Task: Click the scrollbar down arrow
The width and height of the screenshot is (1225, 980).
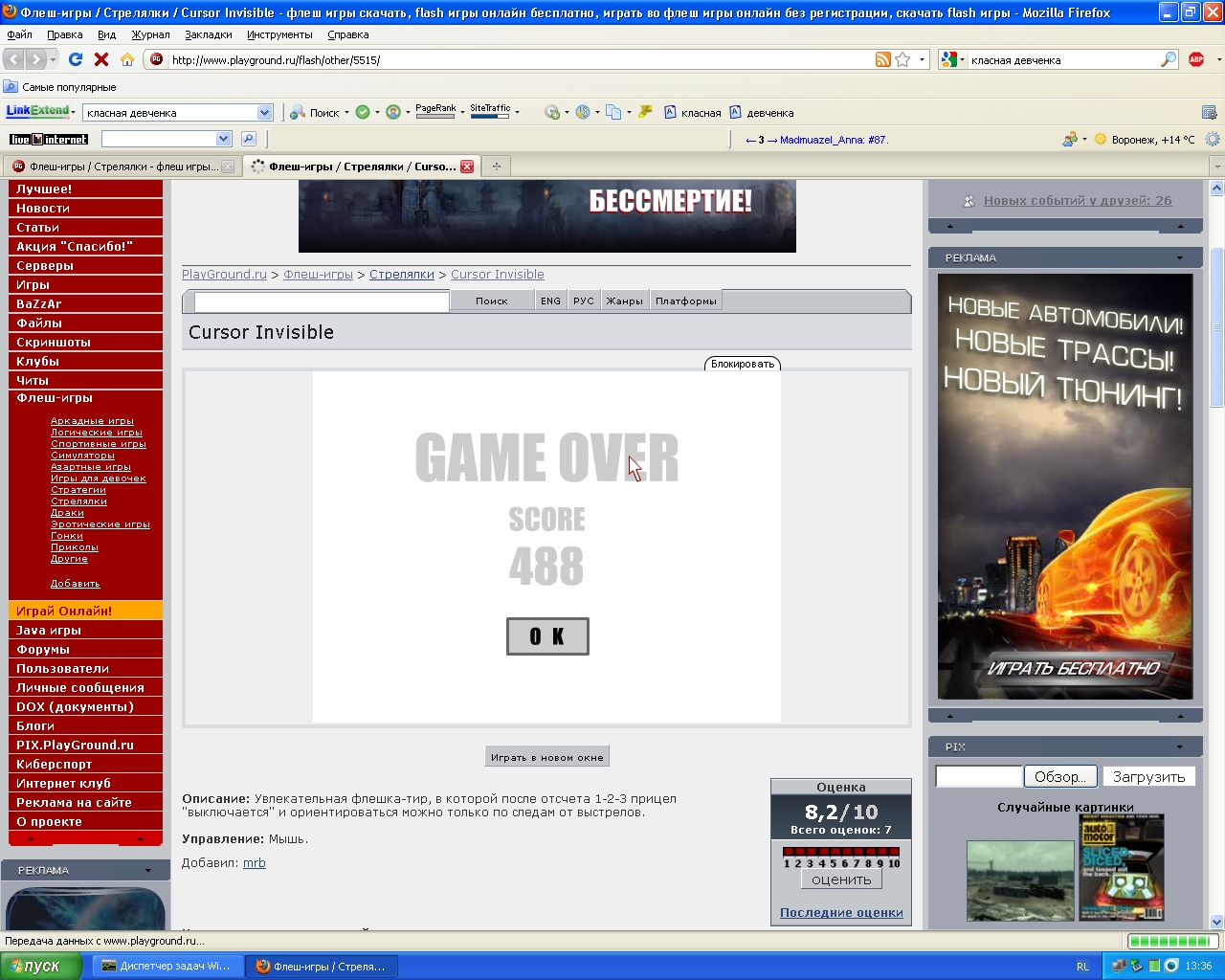Action: pos(1217,923)
